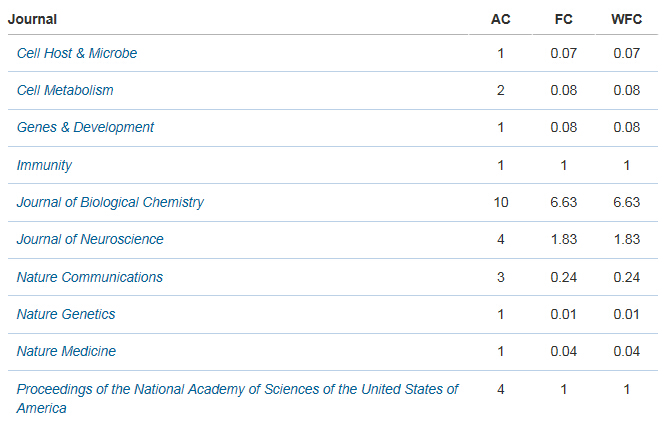Select FC value 0.01 for Nature Genetics
Image resolution: width=666 pixels, height=429 pixels.
(564, 314)
